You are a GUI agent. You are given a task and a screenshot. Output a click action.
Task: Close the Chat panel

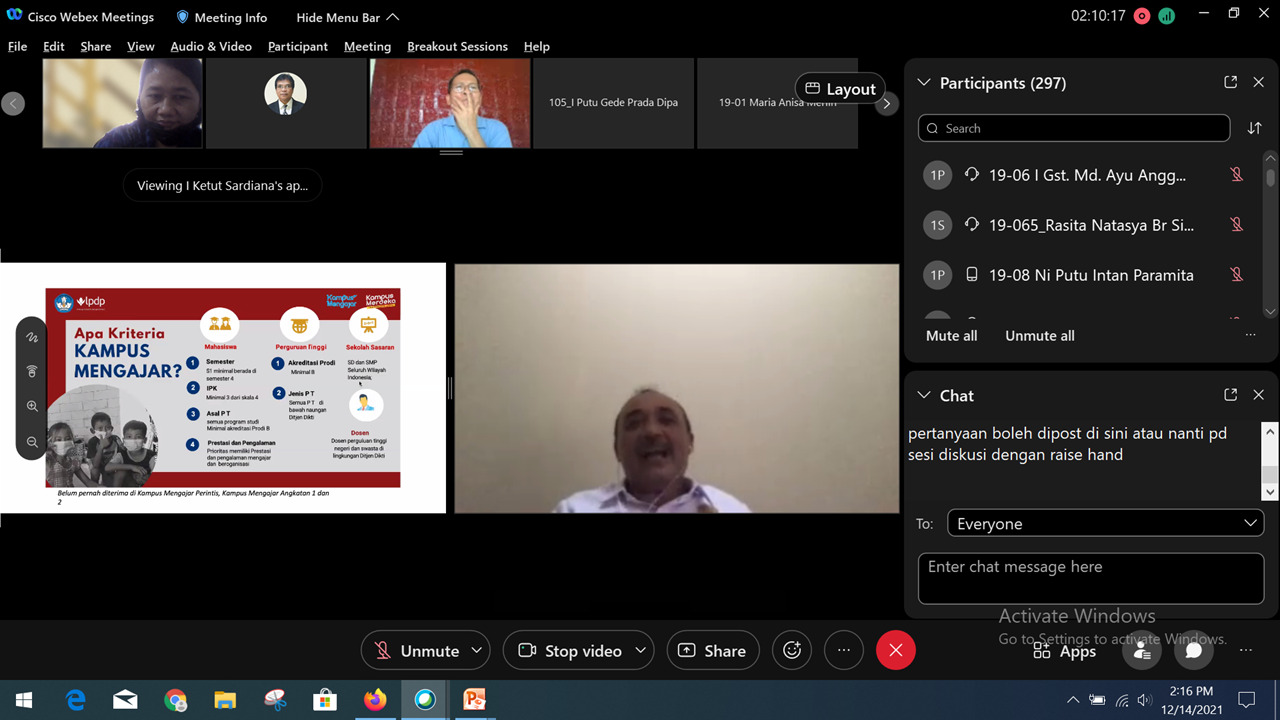[x=1259, y=395]
